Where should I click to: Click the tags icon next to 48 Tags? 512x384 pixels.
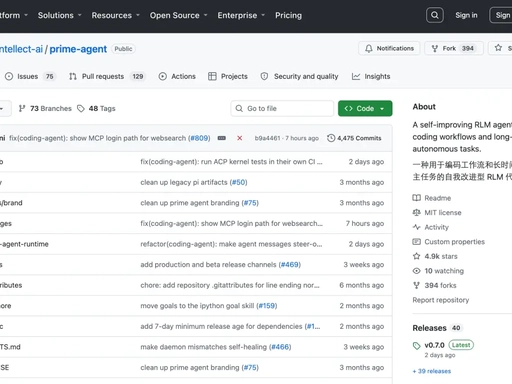(x=81, y=108)
